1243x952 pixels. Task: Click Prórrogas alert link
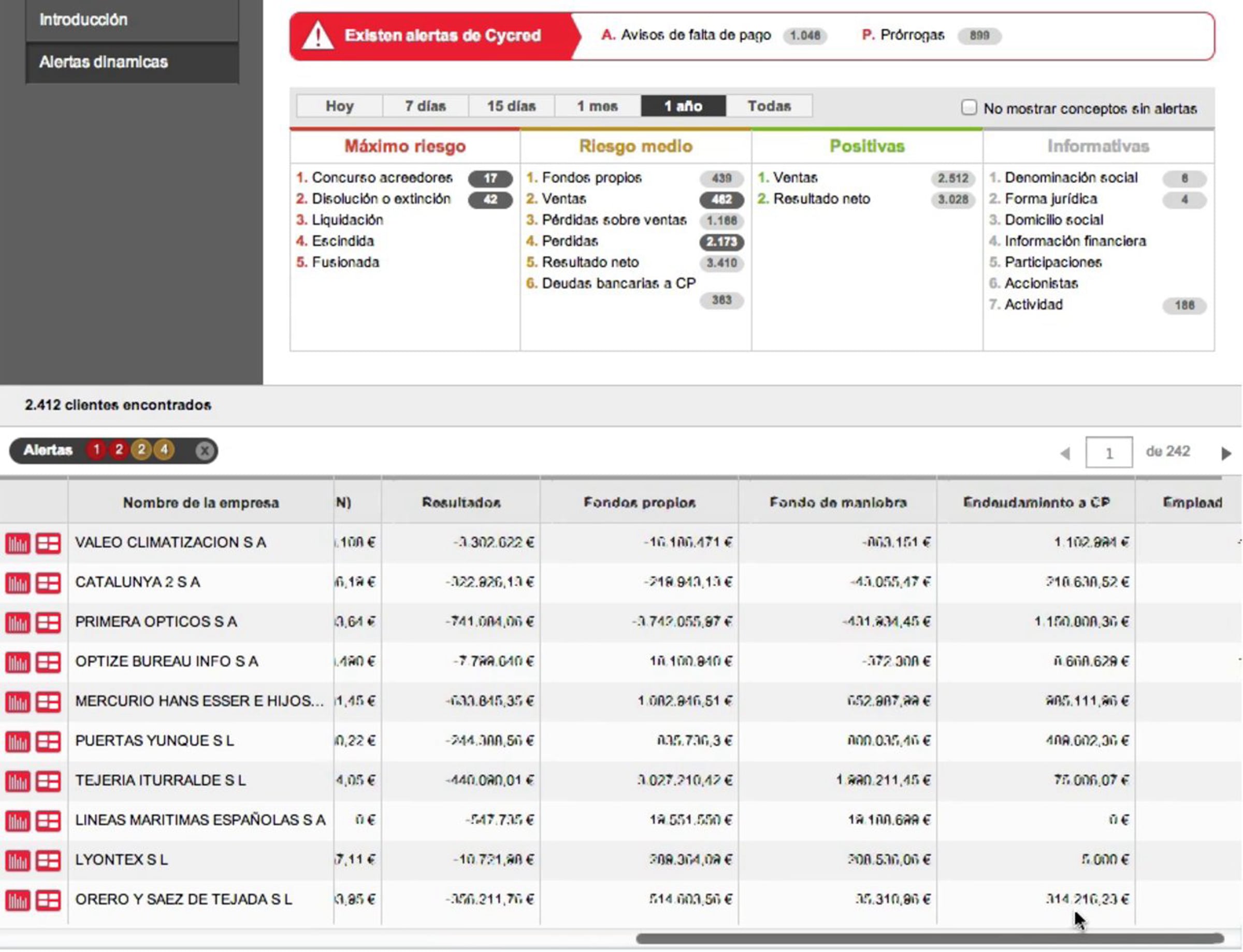(x=912, y=35)
